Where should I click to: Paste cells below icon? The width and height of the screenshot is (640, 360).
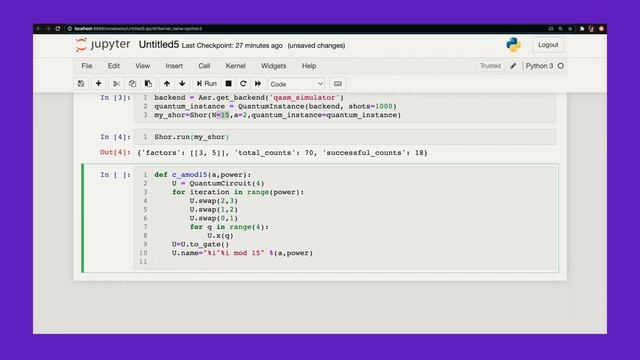(x=148, y=84)
